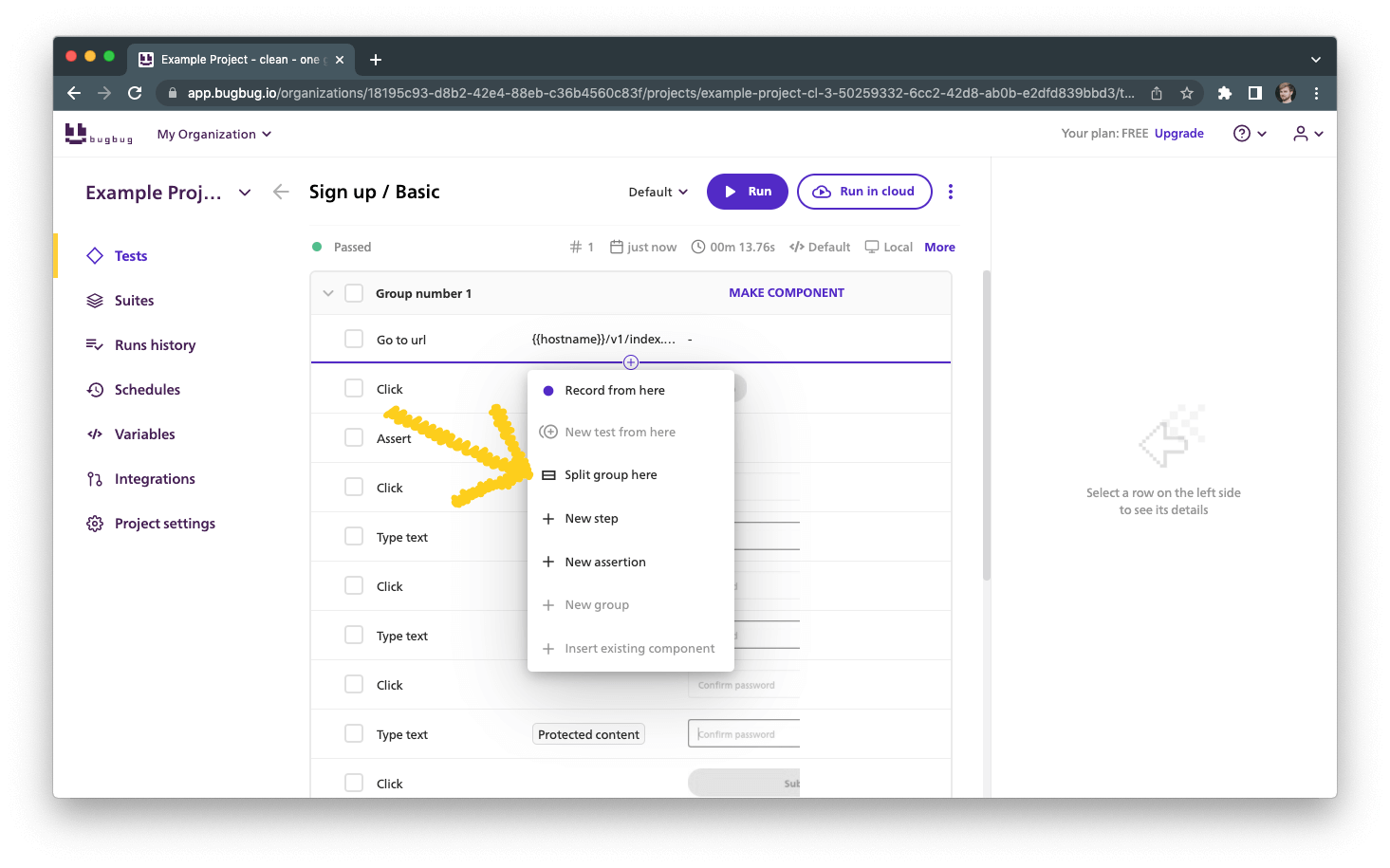Collapse Group number 1 with its chevron
Viewport: 1390px width, 868px height.
click(328, 293)
